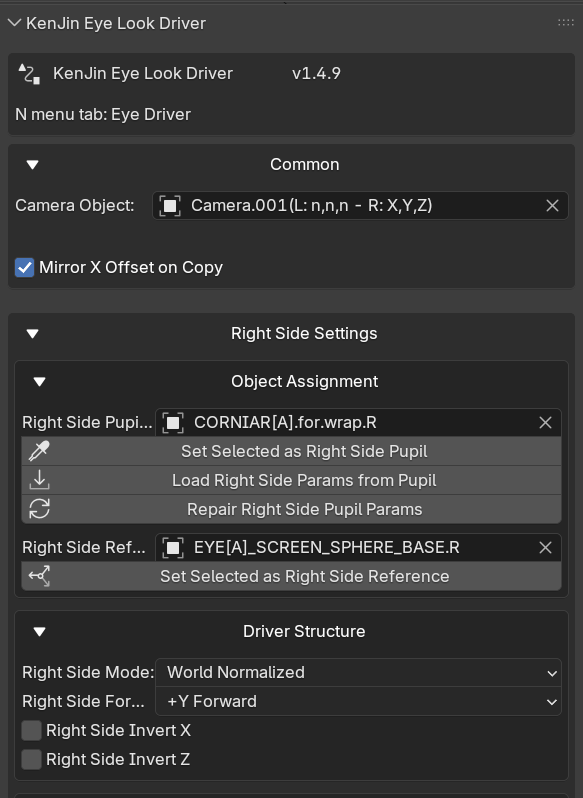The height and width of the screenshot is (798, 583).
Task: Enable Right Side Invert X checkbox
Action: point(31,731)
